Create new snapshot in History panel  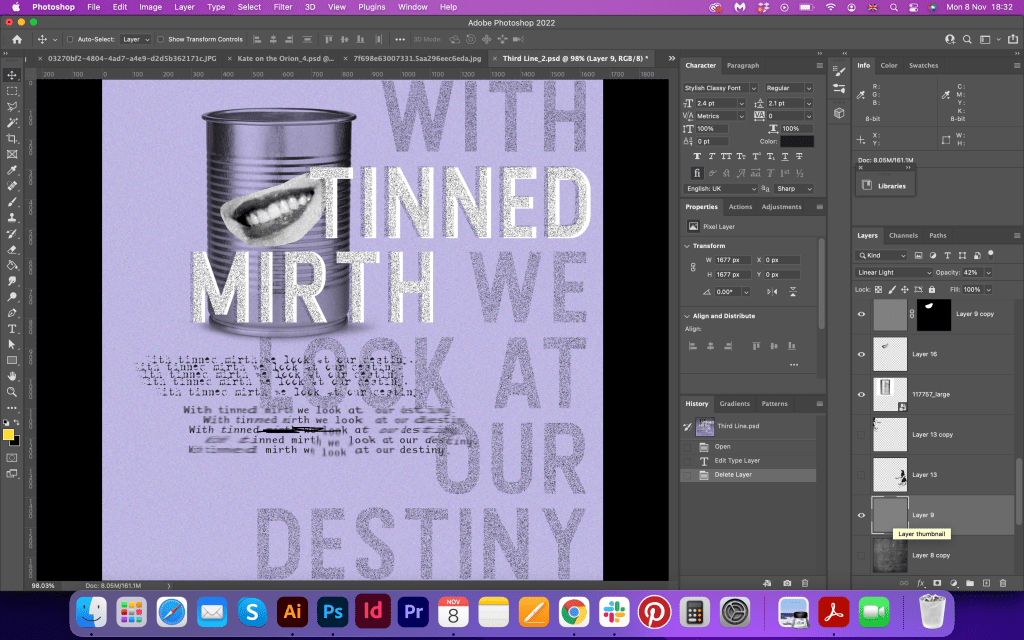coord(787,582)
